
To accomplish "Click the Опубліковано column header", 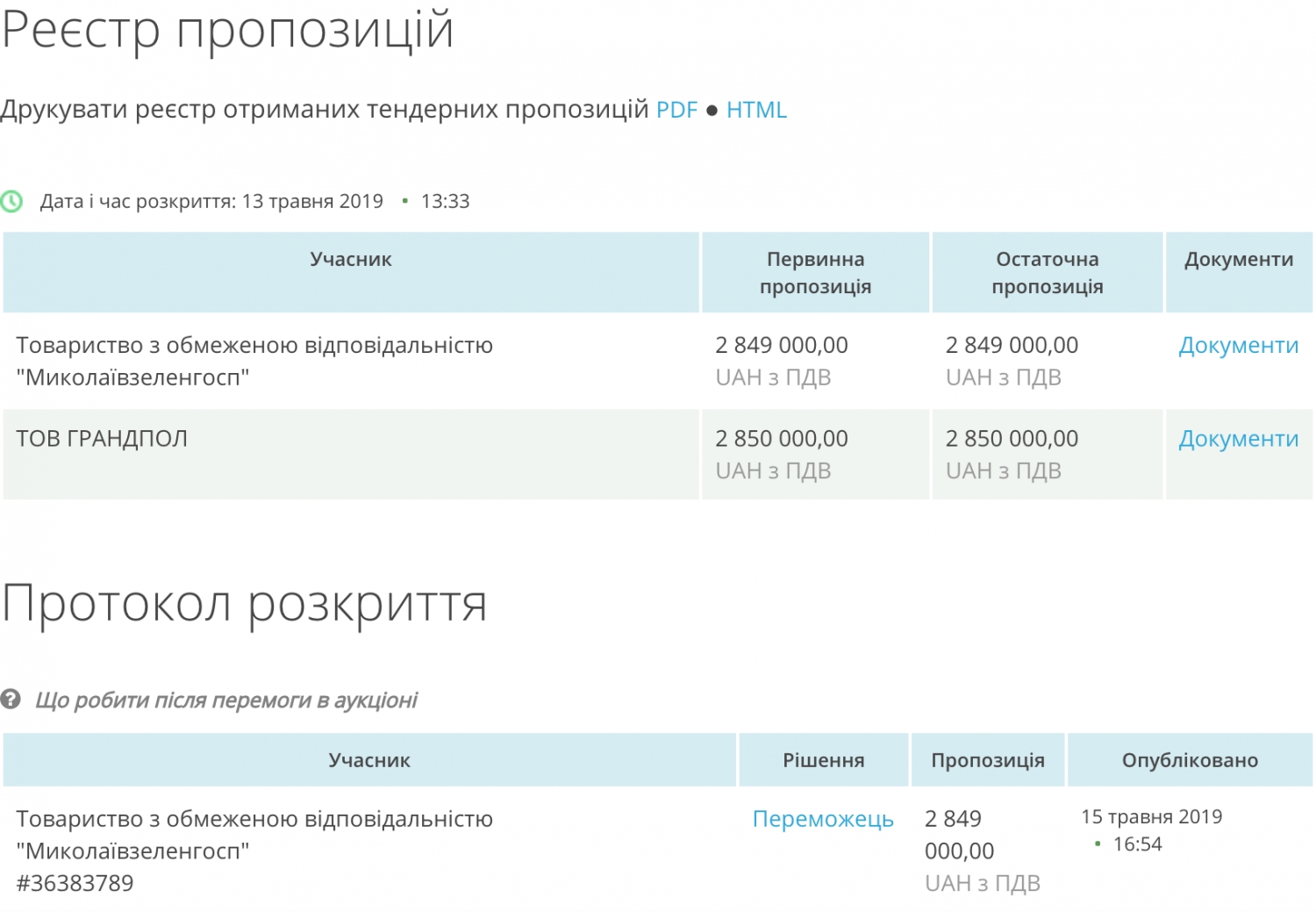I will pos(1190,760).
